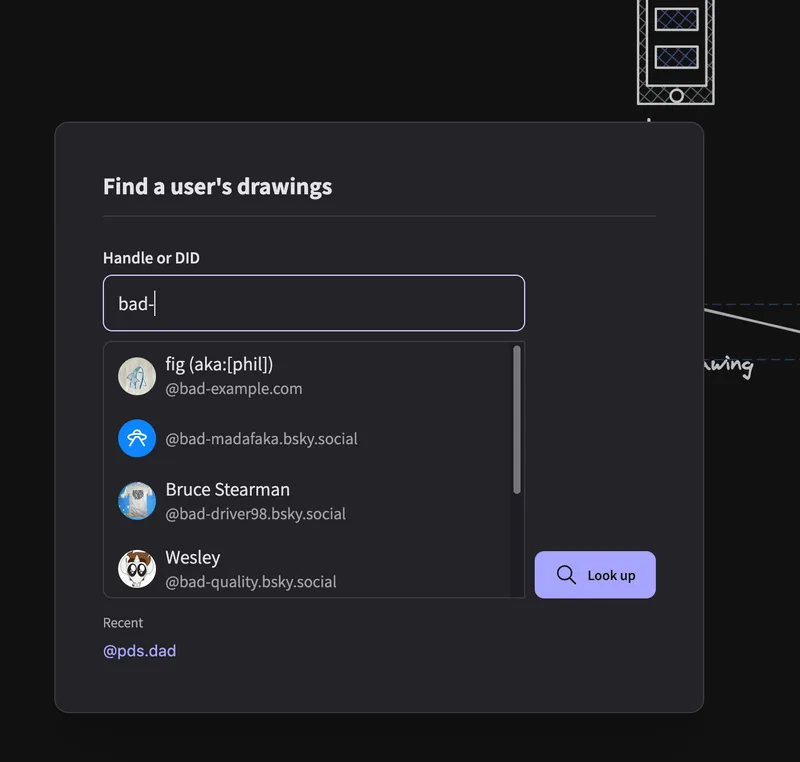
Task: Click Wesley's avatar image
Action: (x=137, y=569)
